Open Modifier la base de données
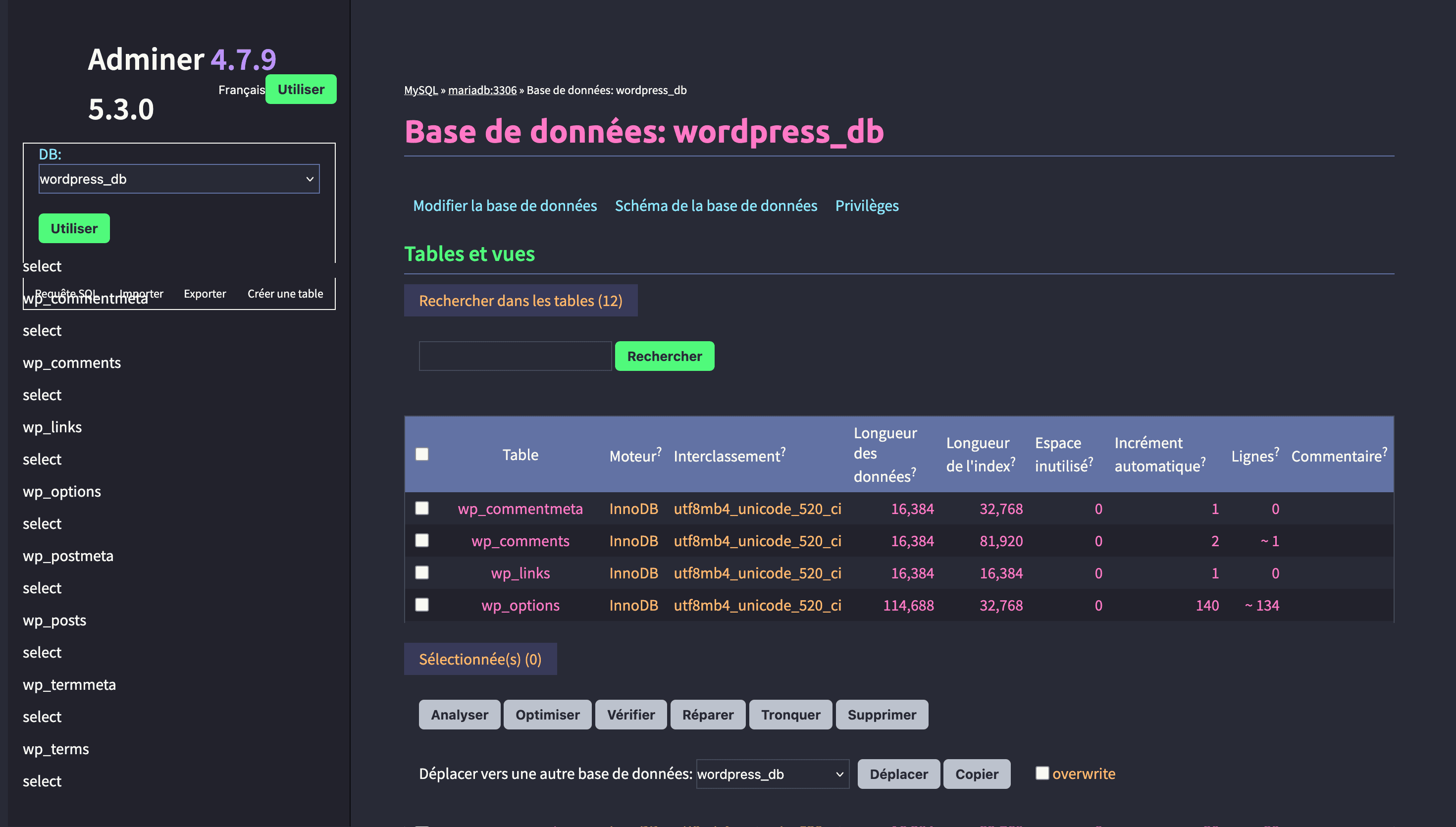This screenshot has width=1456, height=827. tap(505, 206)
